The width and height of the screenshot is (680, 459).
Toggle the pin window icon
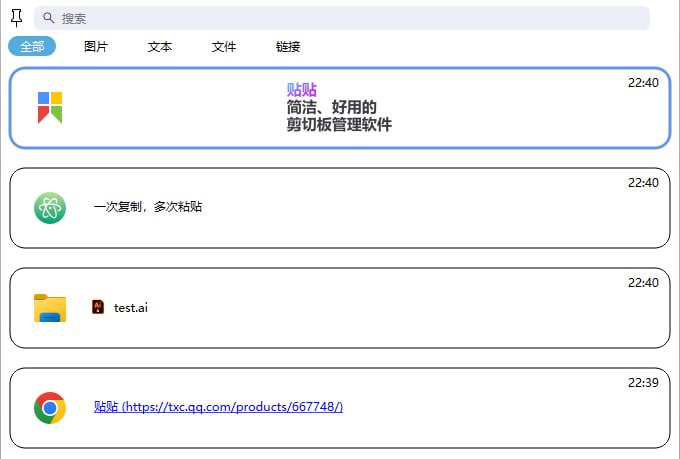coord(17,17)
